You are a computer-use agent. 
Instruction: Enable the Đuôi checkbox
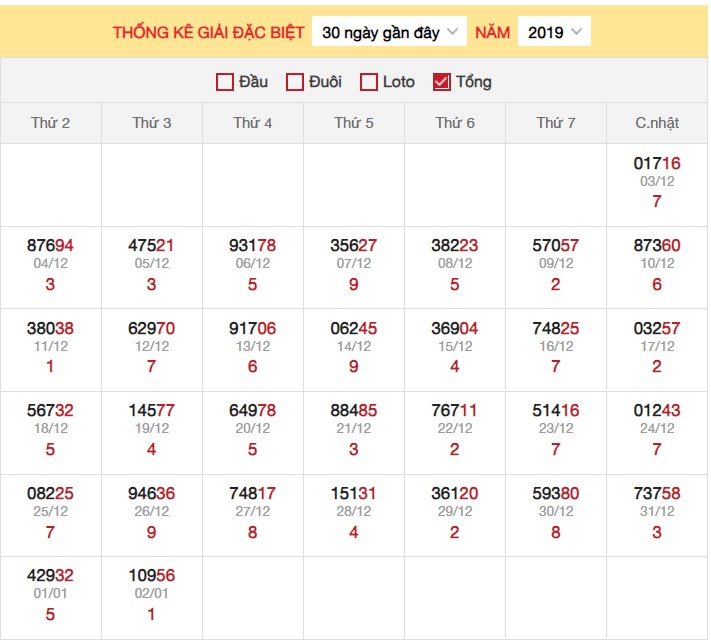point(295,82)
